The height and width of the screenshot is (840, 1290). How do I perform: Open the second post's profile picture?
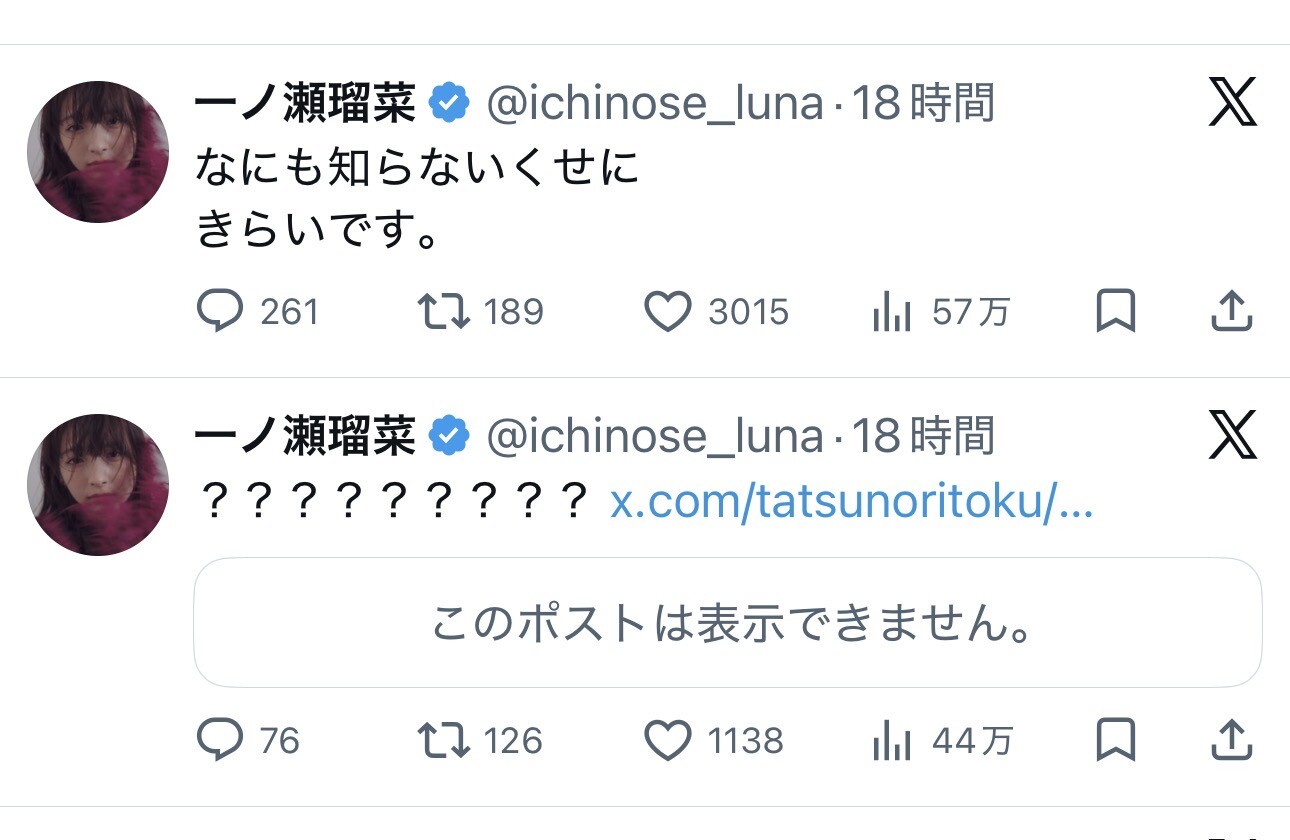coord(98,485)
